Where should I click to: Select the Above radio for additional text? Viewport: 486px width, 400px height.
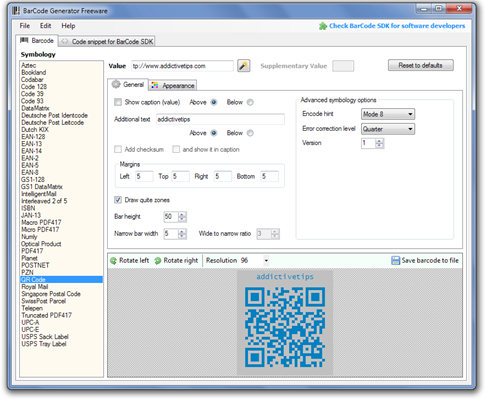click(x=214, y=133)
